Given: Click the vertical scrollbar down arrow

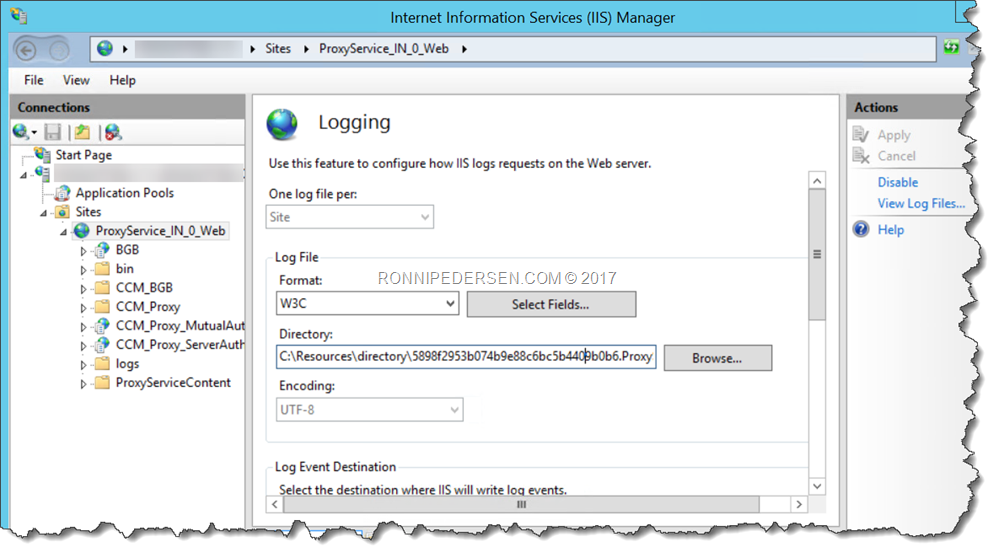Looking at the screenshot, I should point(817,486).
